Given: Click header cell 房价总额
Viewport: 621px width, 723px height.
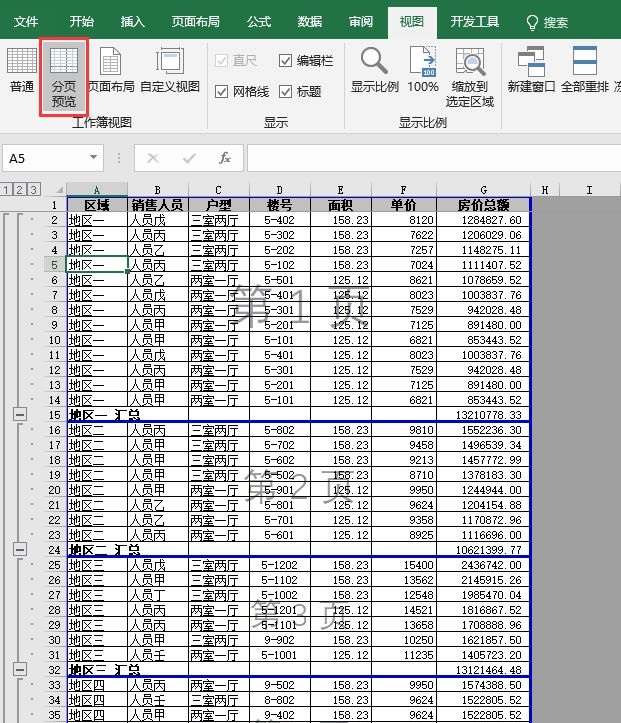Looking at the screenshot, I should tap(484, 205).
